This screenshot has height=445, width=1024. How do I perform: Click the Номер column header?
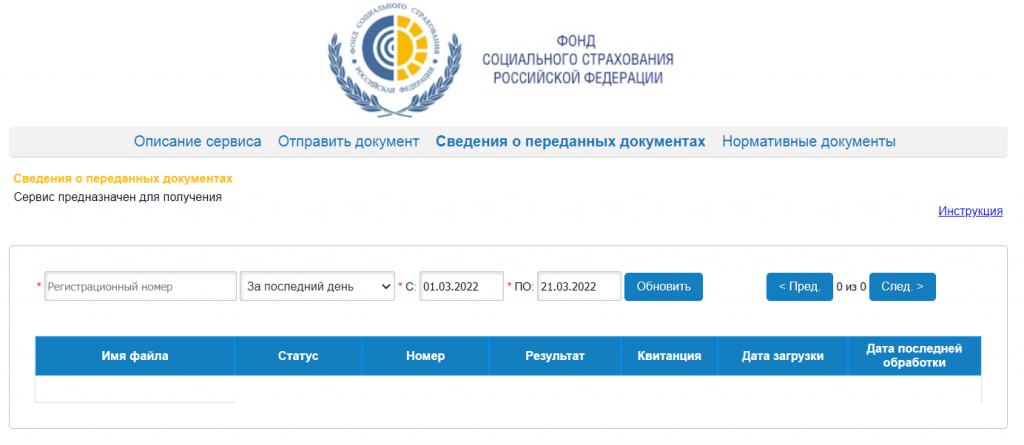pos(425,356)
